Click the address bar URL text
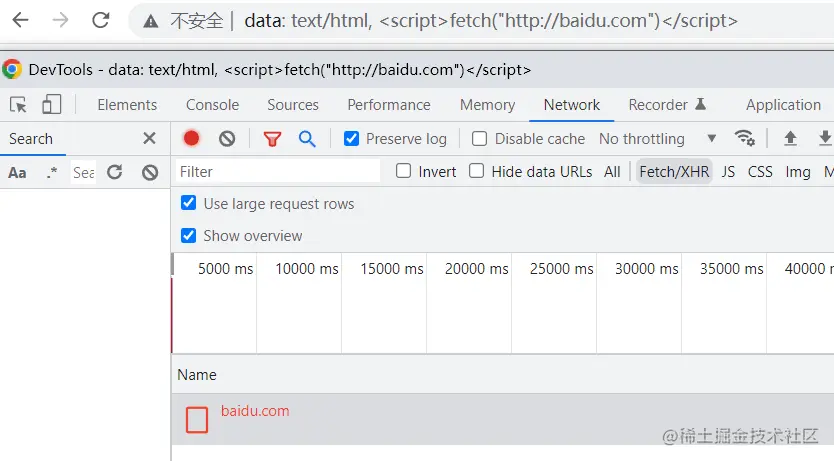This screenshot has height=461, width=834. coord(491,21)
